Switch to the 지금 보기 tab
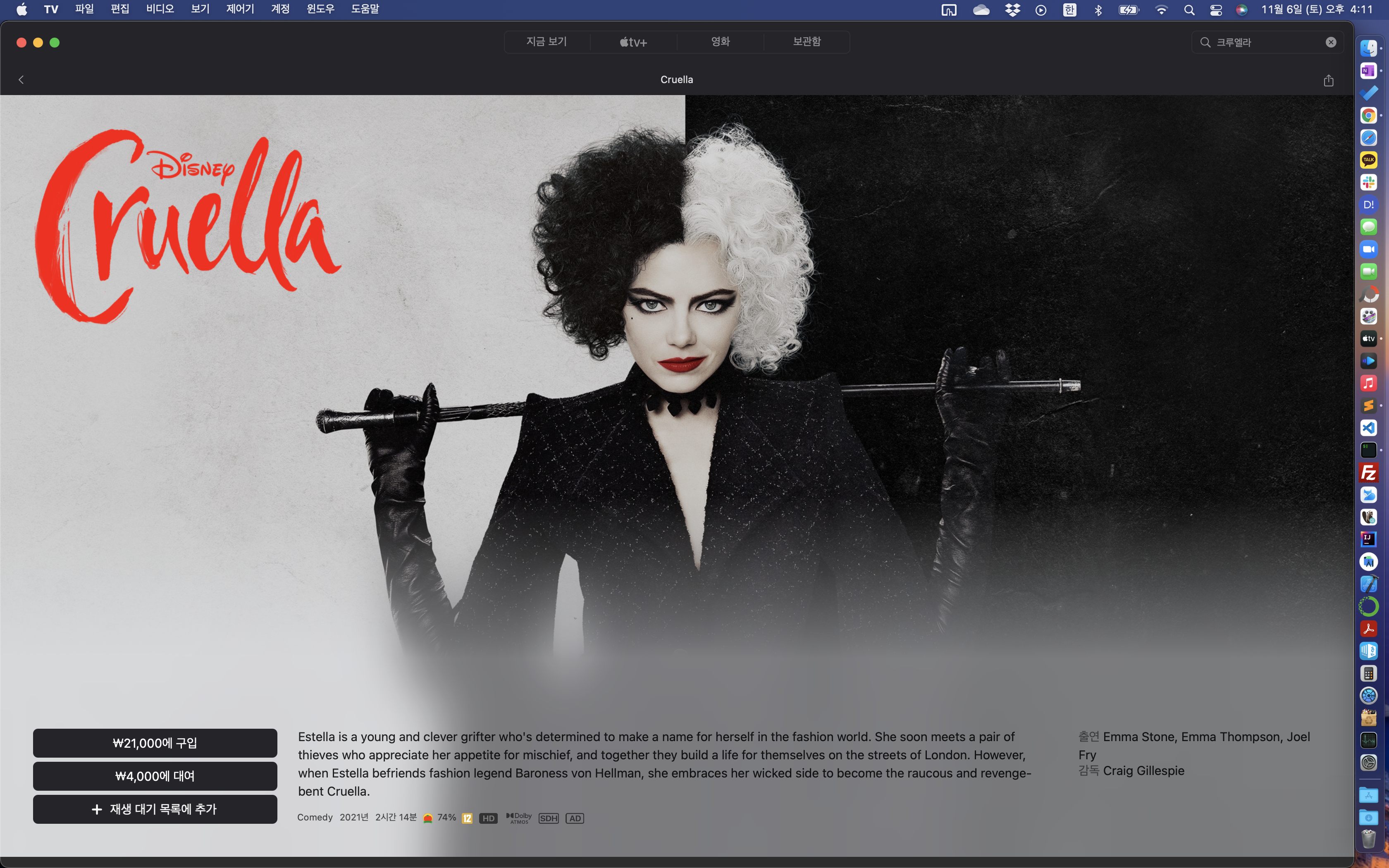1389x868 pixels. [547, 42]
